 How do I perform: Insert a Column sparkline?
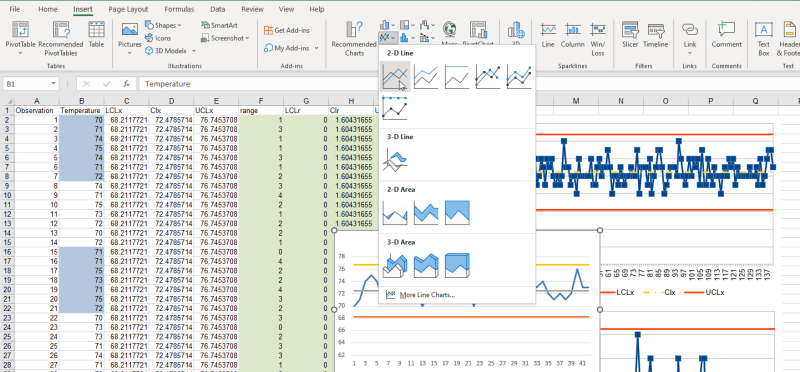(x=572, y=35)
